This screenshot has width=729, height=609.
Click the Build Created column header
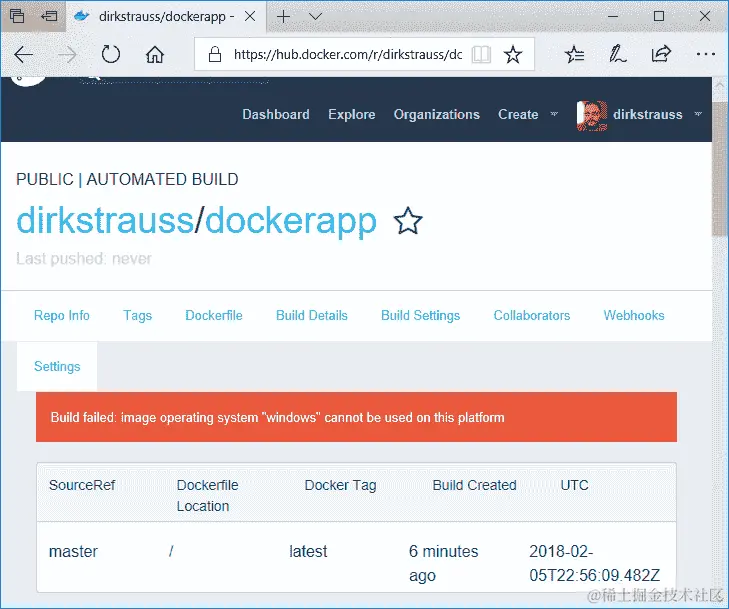(x=474, y=485)
